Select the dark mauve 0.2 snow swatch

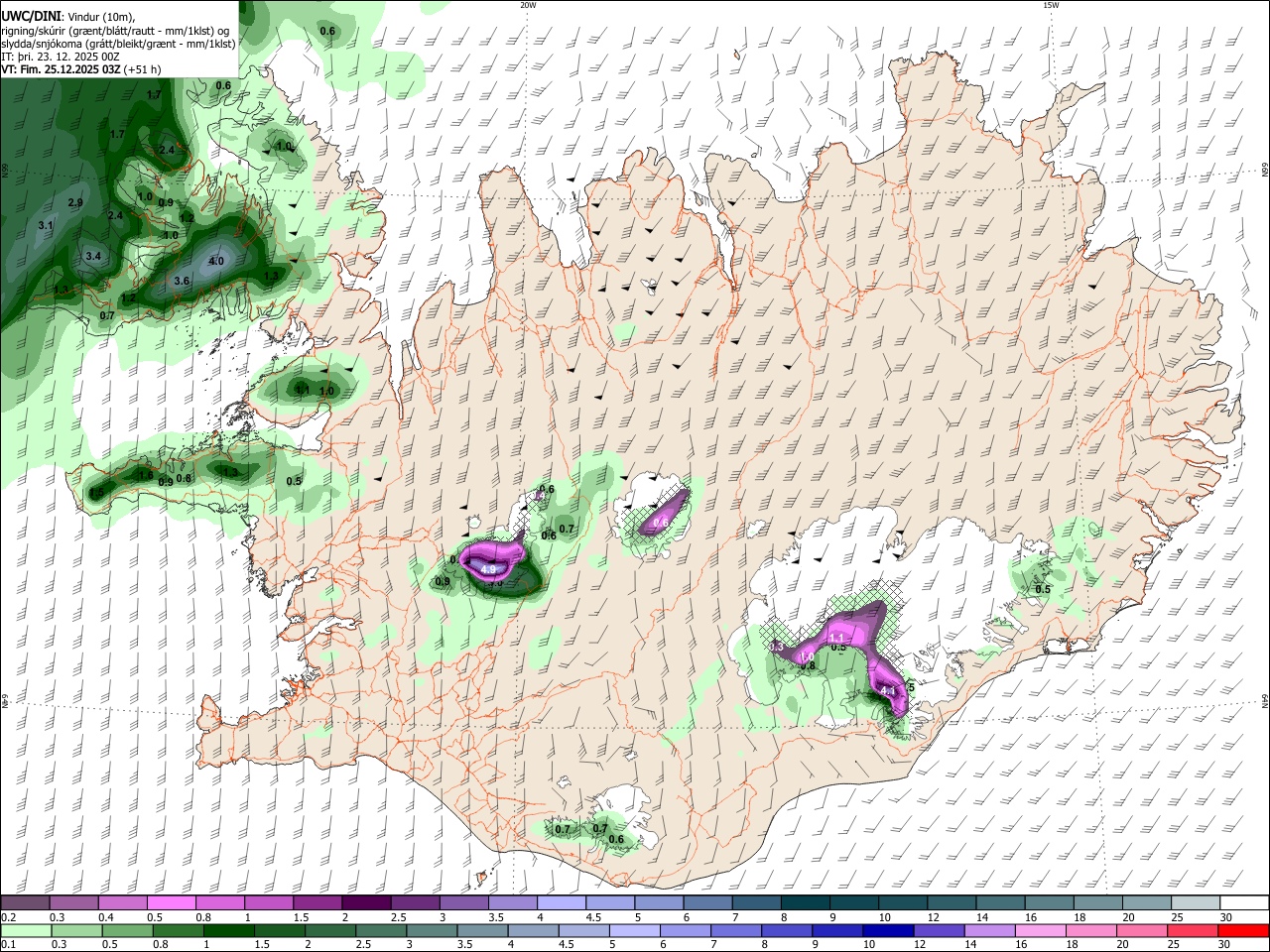[x=25, y=903]
